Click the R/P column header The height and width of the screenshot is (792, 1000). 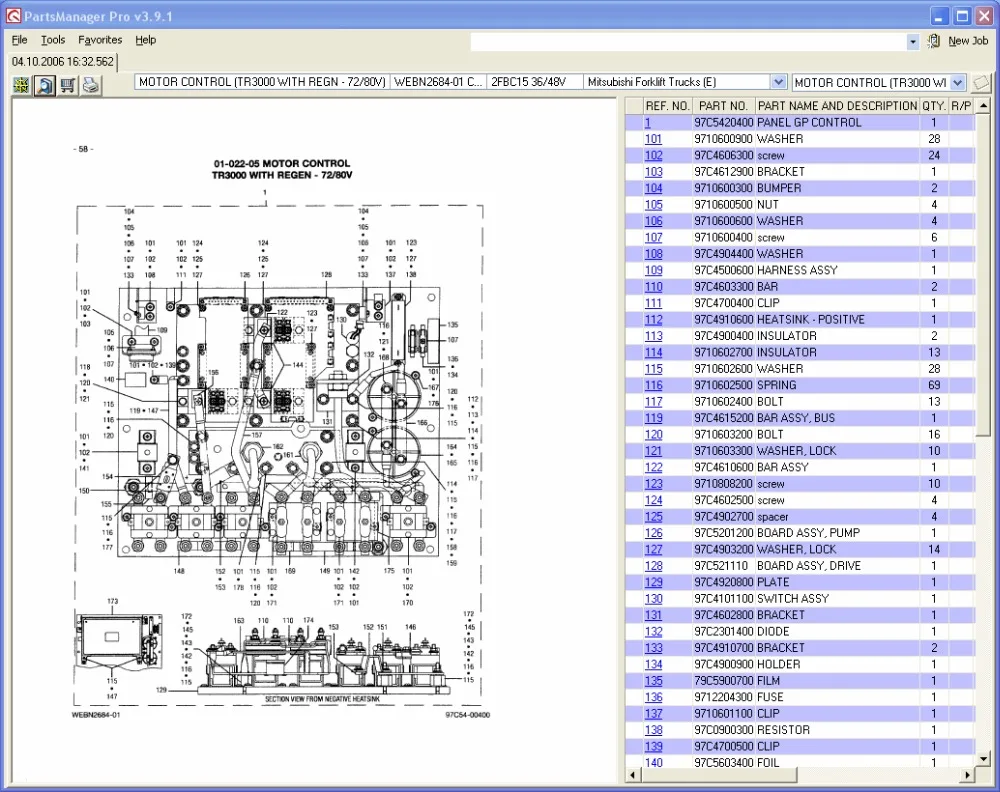point(961,106)
